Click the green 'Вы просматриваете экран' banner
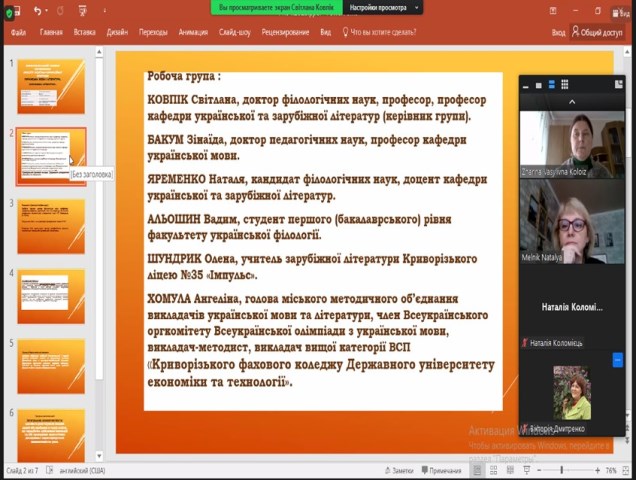 [x=277, y=7]
